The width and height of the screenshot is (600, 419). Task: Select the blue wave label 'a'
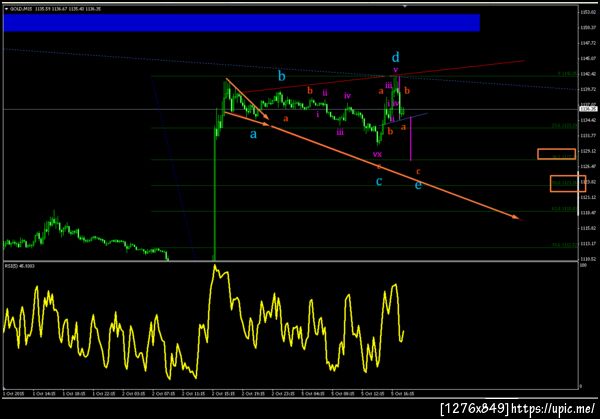click(253, 134)
